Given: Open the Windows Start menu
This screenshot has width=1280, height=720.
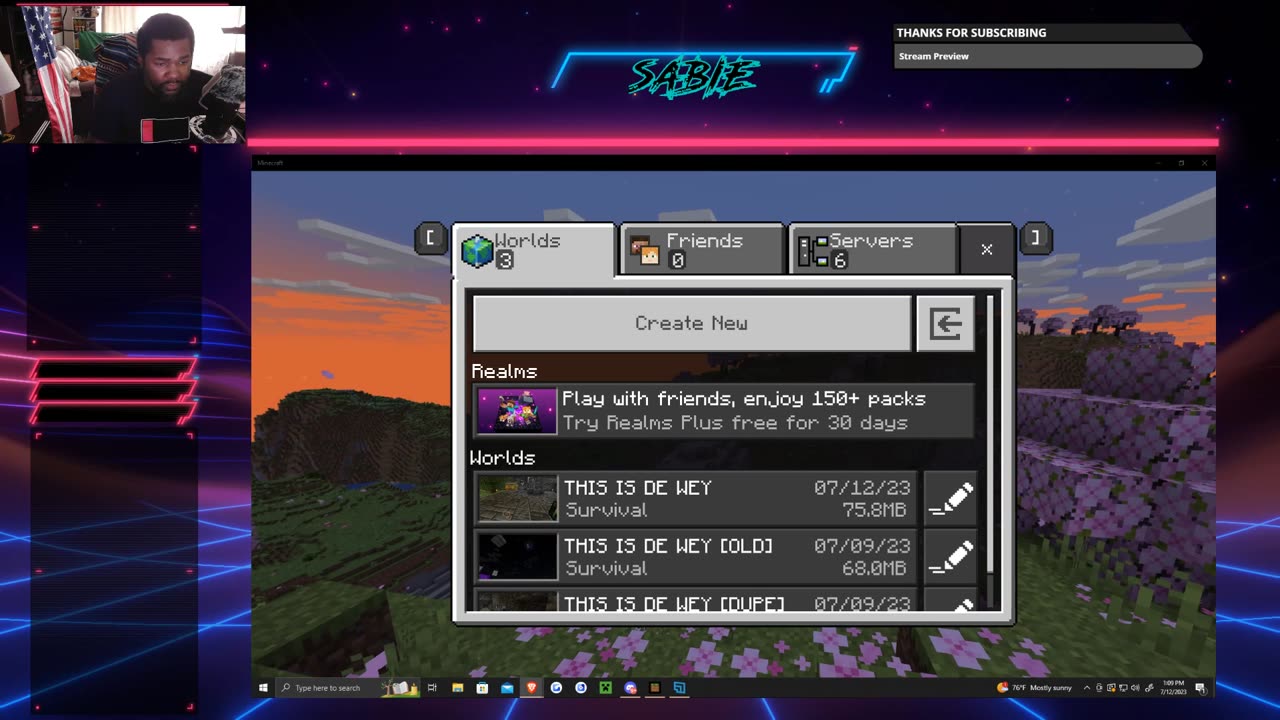Looking at the screenshot, I should (x=263, y=688).
